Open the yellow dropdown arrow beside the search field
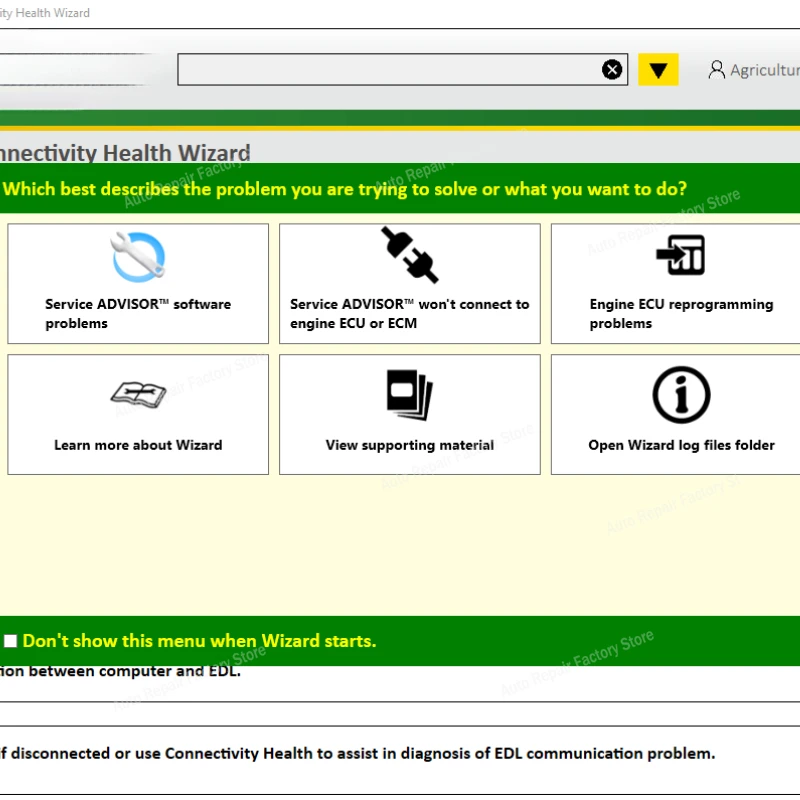The width and height of the screenshot is (800, 800). [x=658, y=69]
